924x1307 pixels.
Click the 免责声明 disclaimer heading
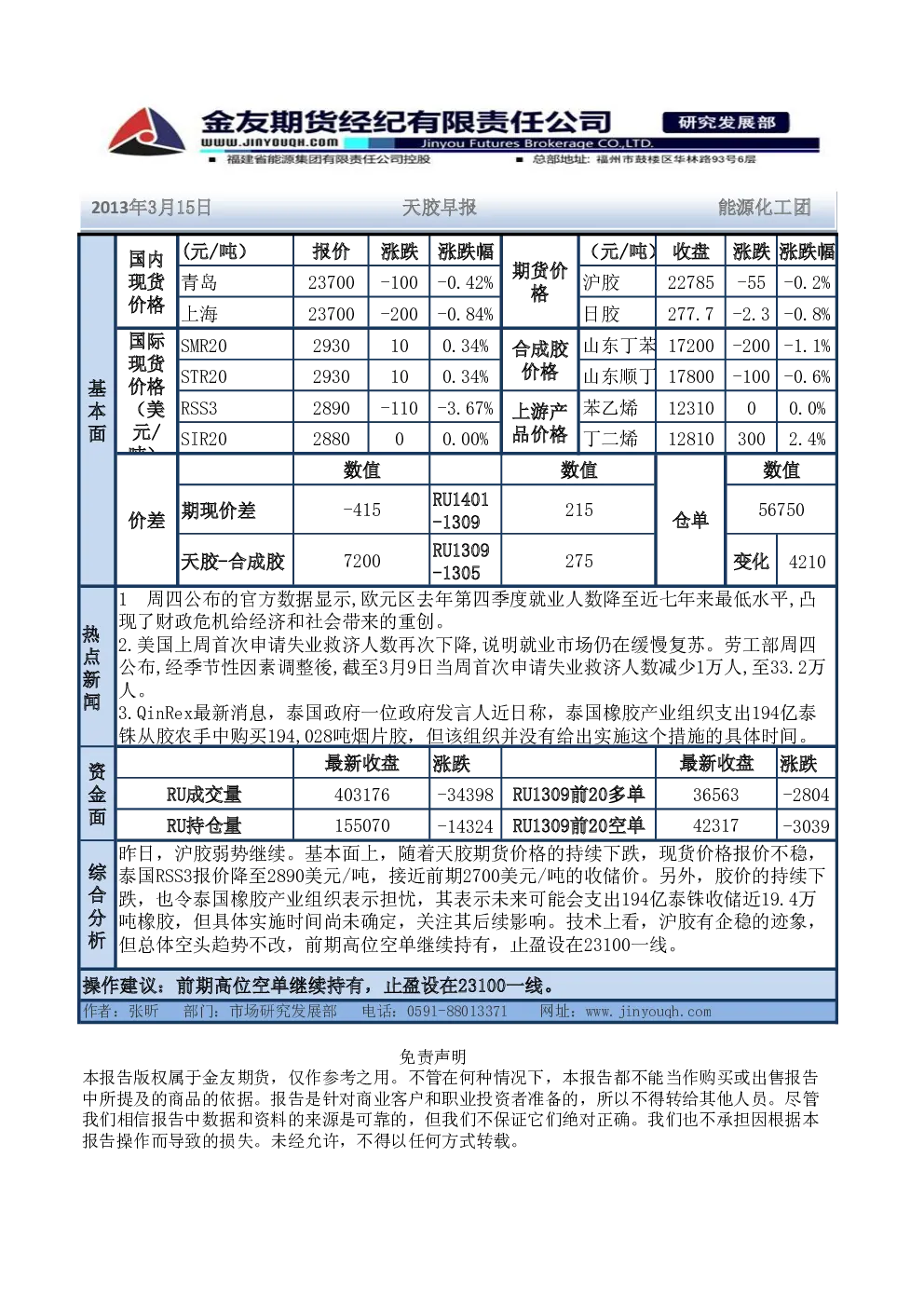433,1056
